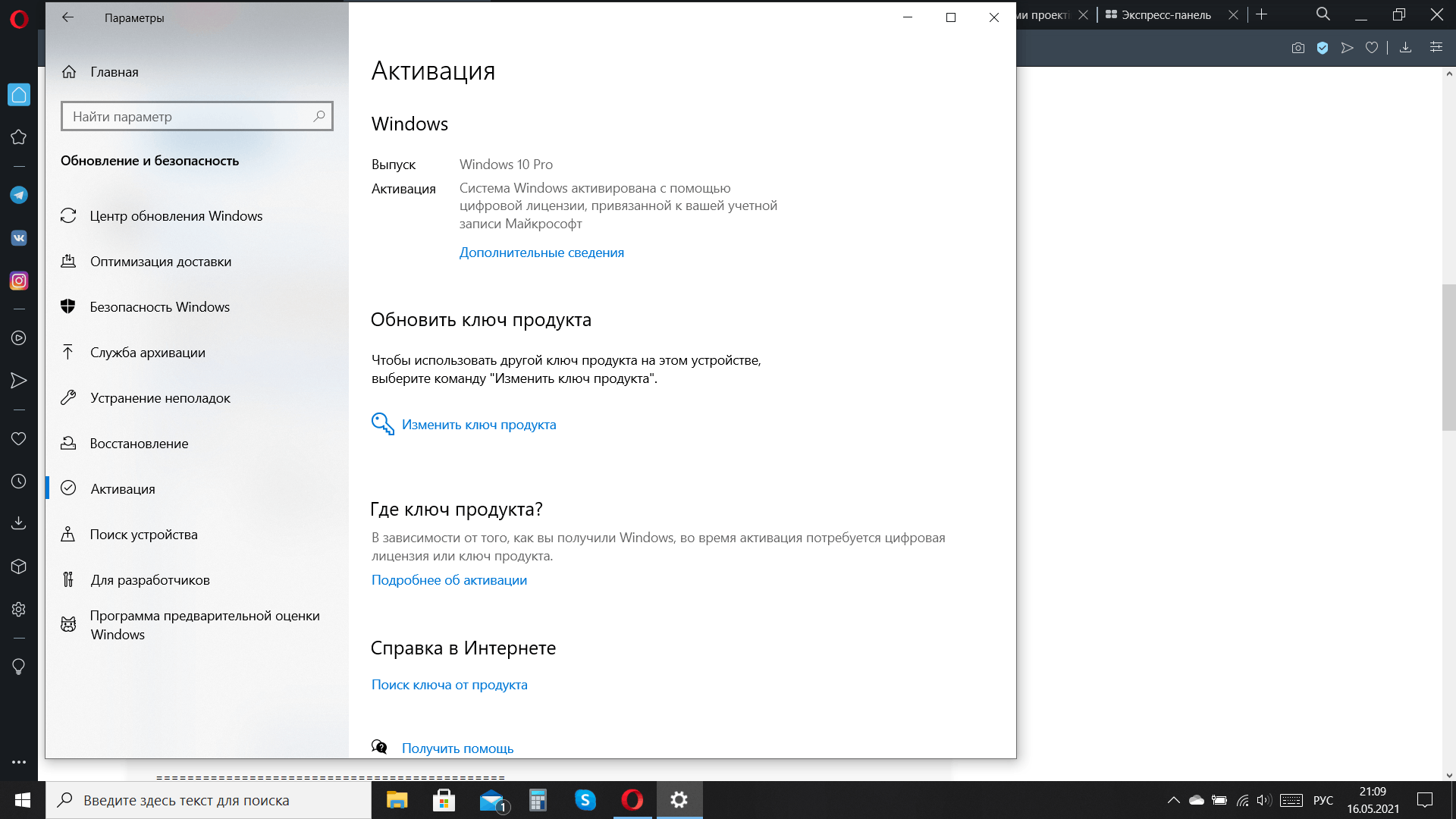1456x819 pixels.
Task: Open the Opera start page home icon
Action: 19,95
